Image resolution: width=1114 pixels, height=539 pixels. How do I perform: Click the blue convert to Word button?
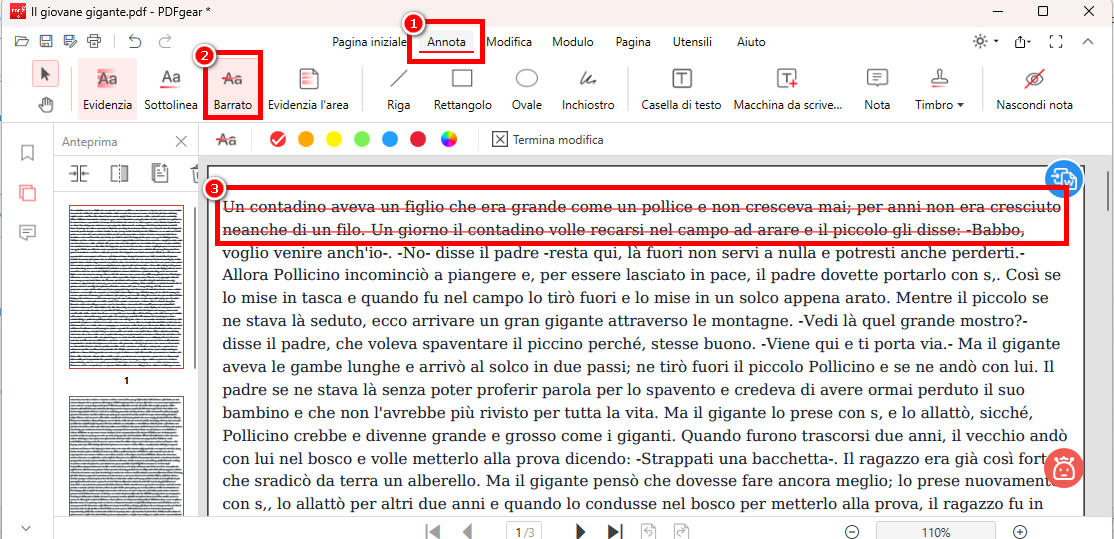pyautogui.click(x=1064, y=178)
